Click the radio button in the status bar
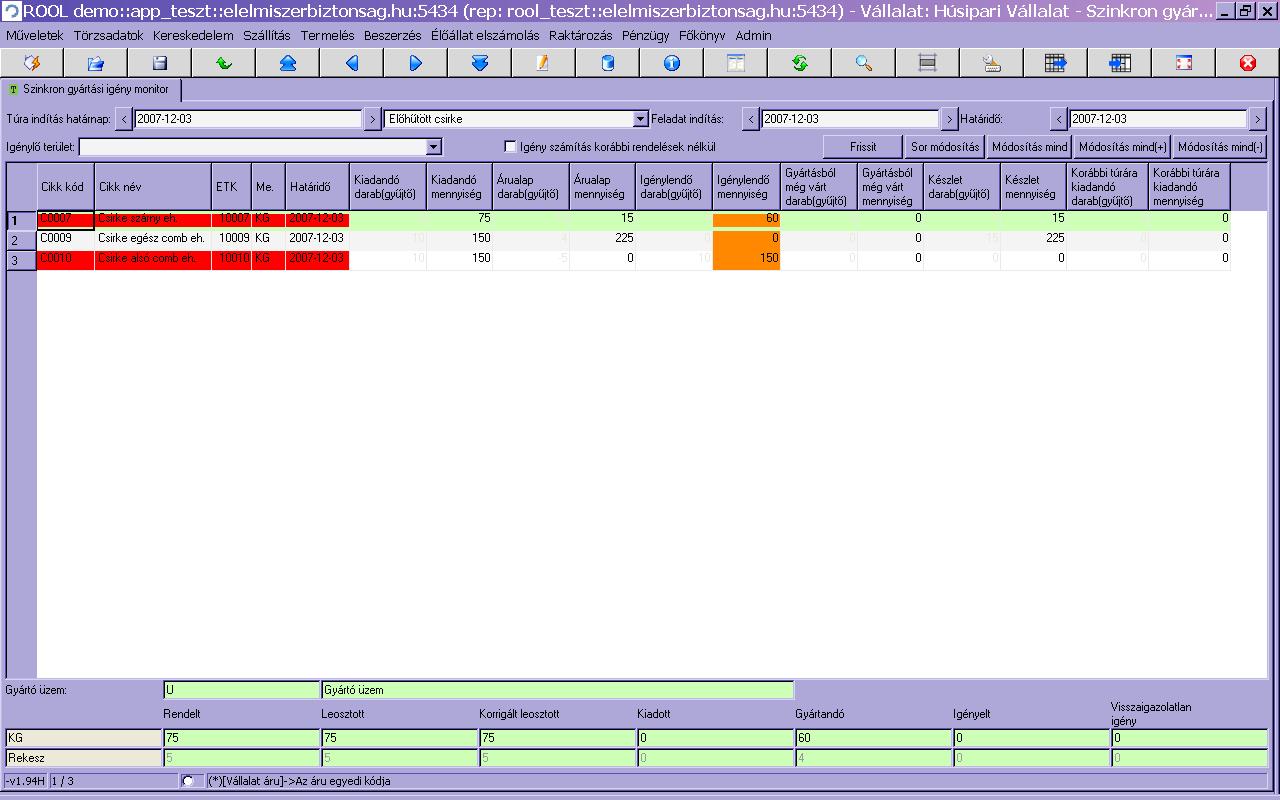Viewport: 1280px width, 800px height. click(188, 781)
